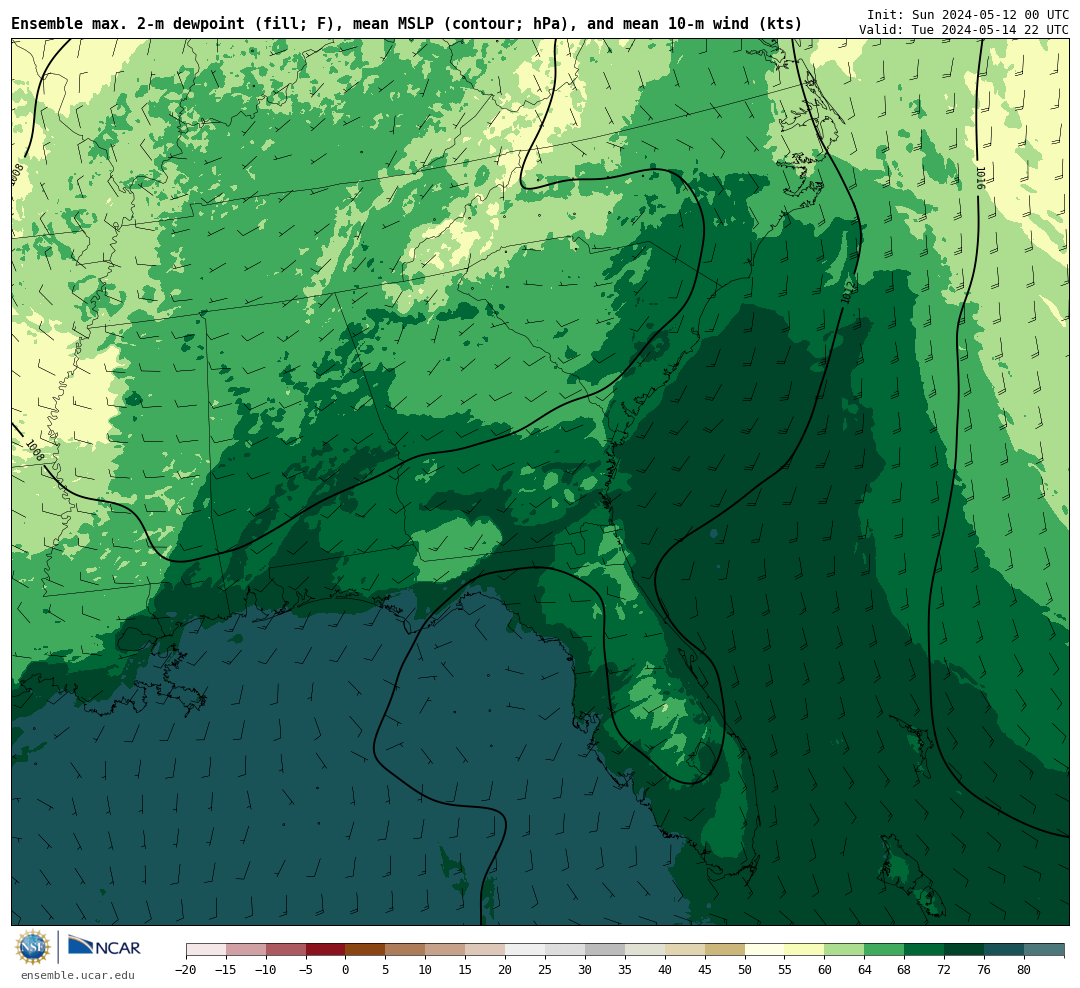Pick the 72 to 76 dark green swatch

pos(965,949)
